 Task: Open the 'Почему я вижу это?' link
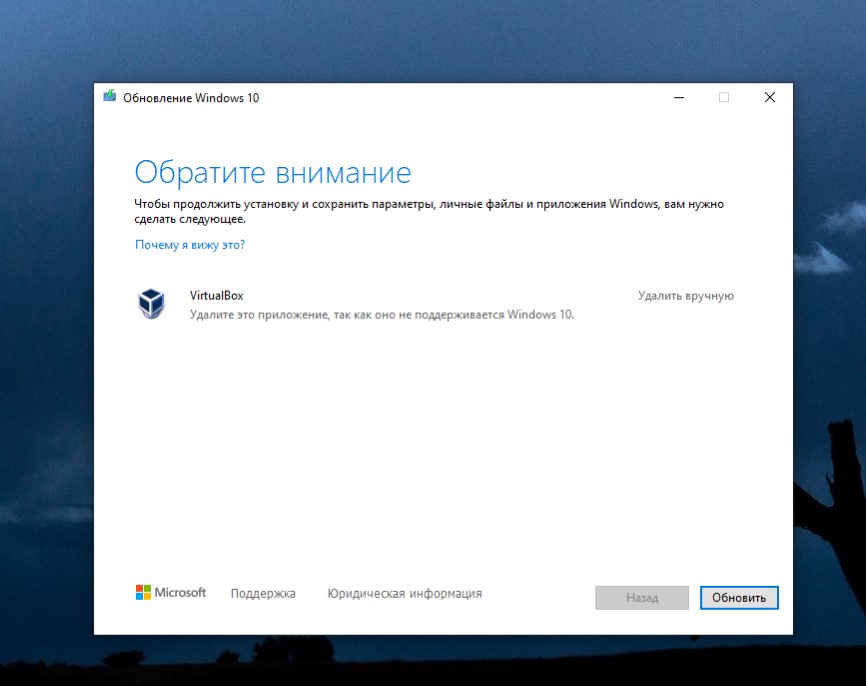point(190,245)
